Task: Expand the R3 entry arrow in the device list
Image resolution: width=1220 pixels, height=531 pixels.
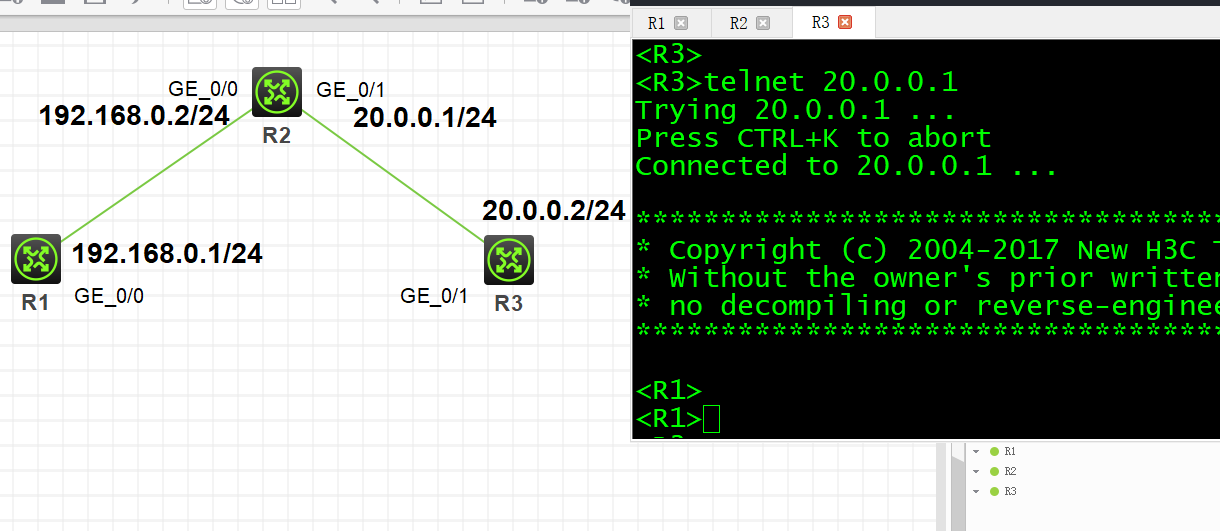Action: click(976, 491)
